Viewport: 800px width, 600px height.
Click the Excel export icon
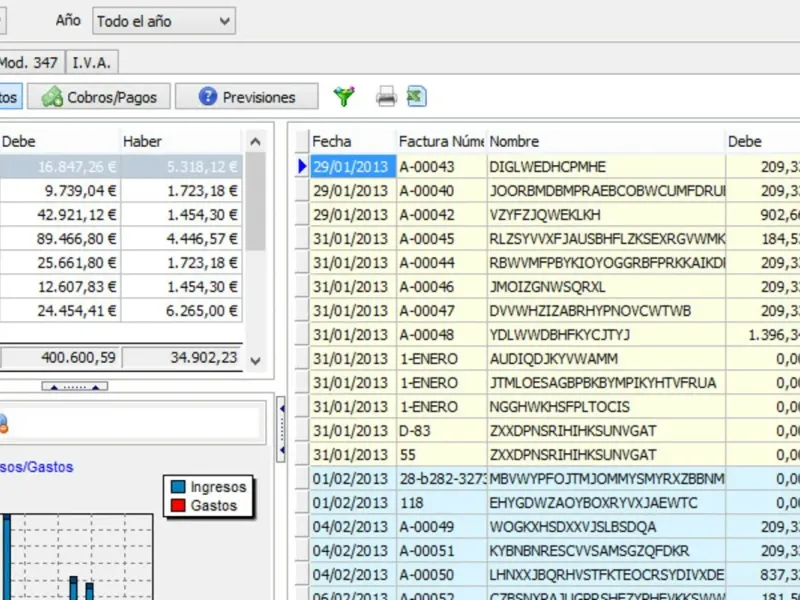tap(417, 96)
